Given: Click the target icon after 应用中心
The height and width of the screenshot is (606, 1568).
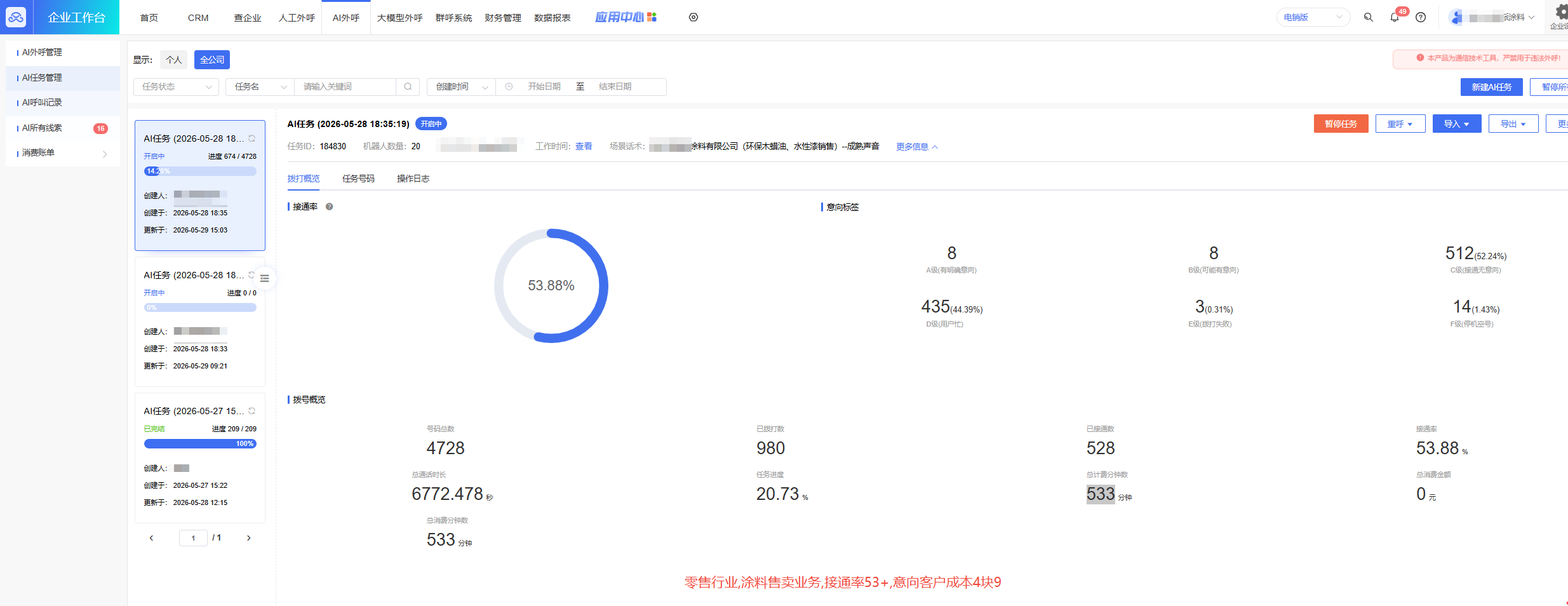Looking at the screenshot, I should (x=694, y=17).
